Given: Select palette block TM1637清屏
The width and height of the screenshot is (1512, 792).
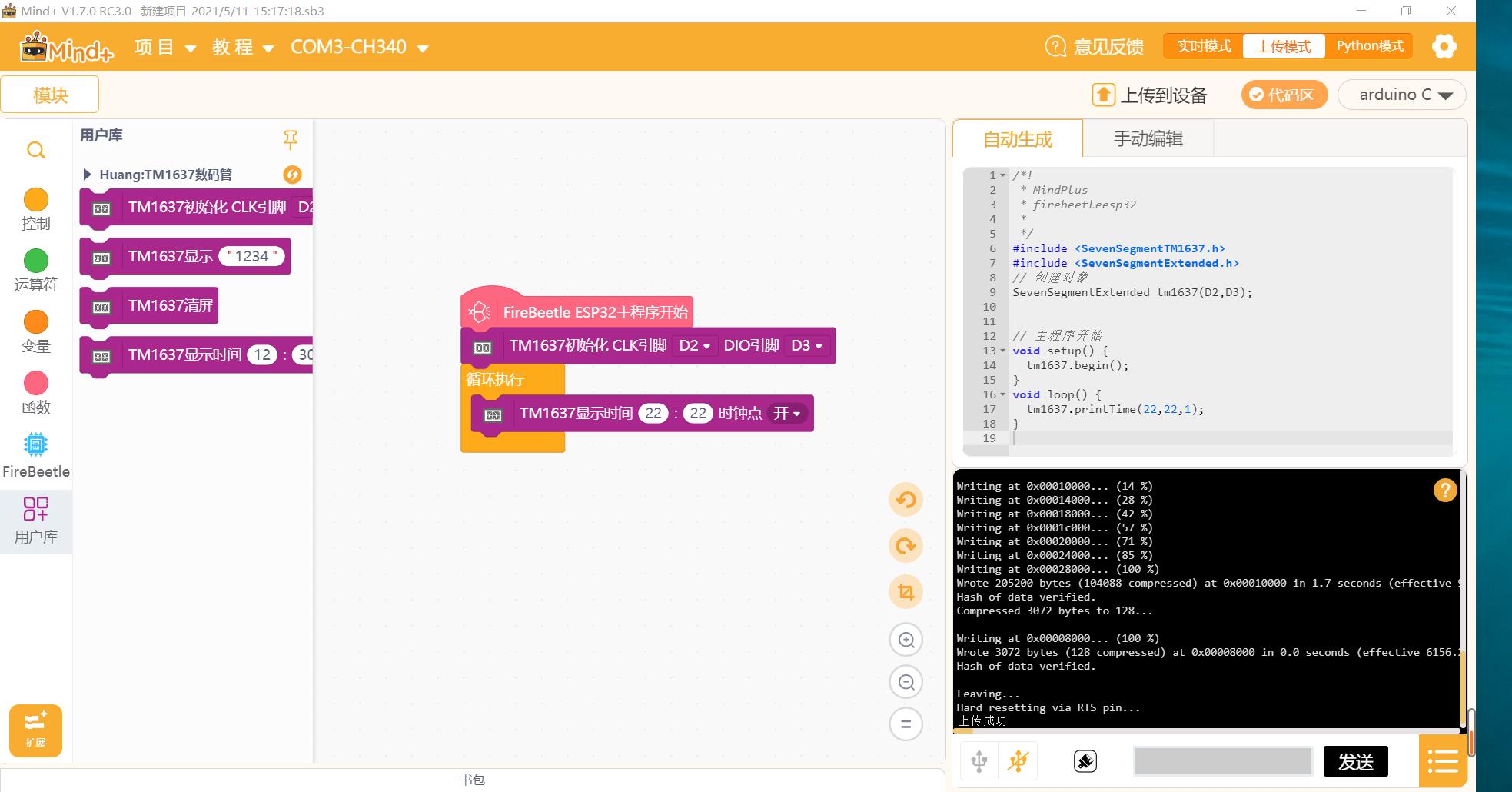Looking at the screenshot, I should click(x=149, y=306).
